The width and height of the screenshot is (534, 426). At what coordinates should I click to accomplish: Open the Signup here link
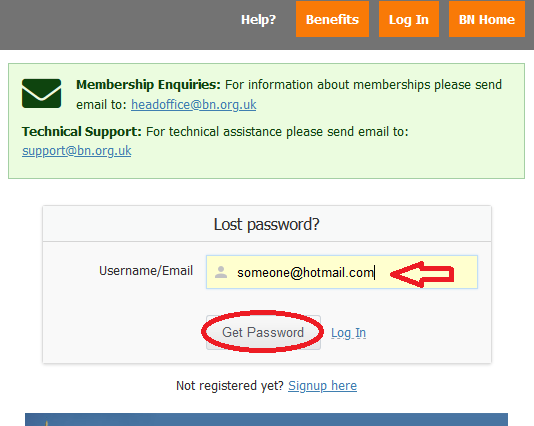tap(323, 385)
